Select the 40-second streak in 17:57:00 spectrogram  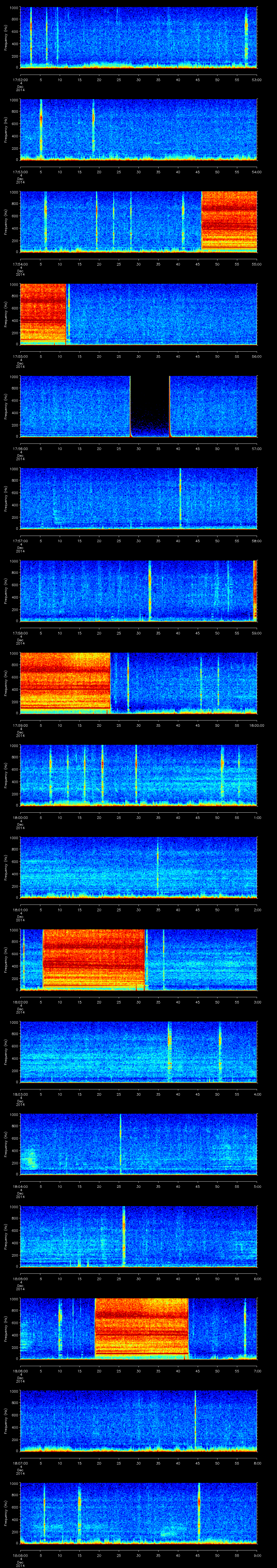point(180,497)
